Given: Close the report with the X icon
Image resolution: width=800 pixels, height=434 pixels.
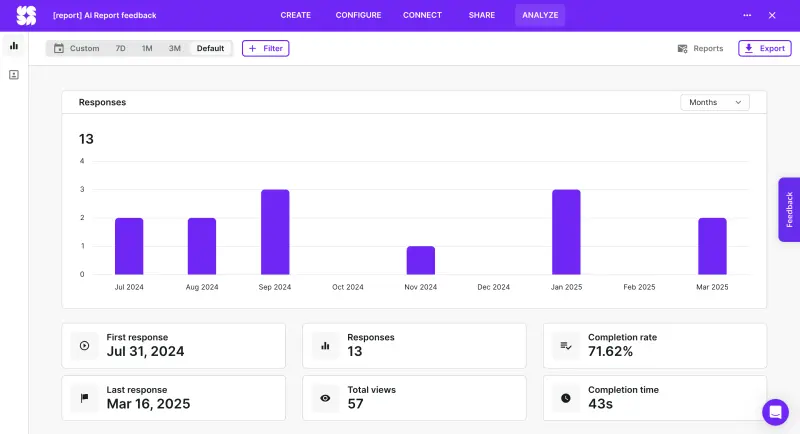Looking at the screenshot, I should (x=772, y=15).
